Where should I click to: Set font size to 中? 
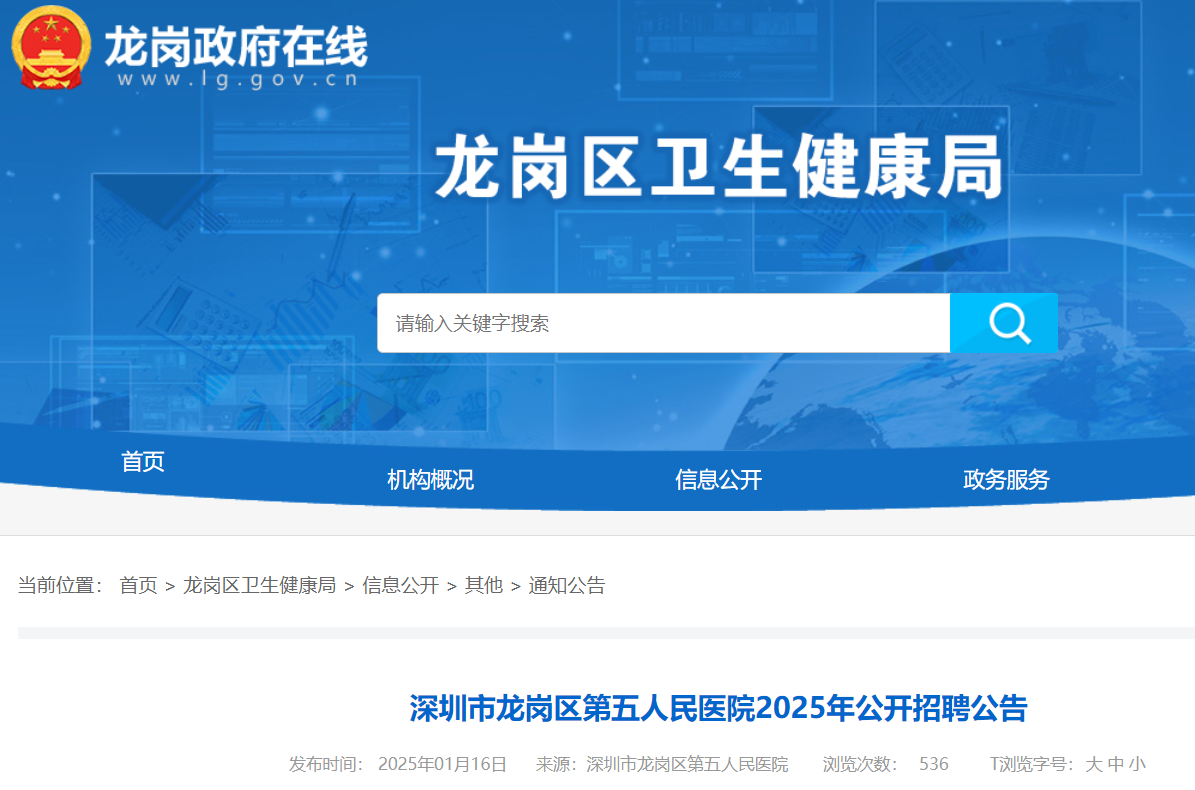pyautogui.click(x=1116, y=764)
